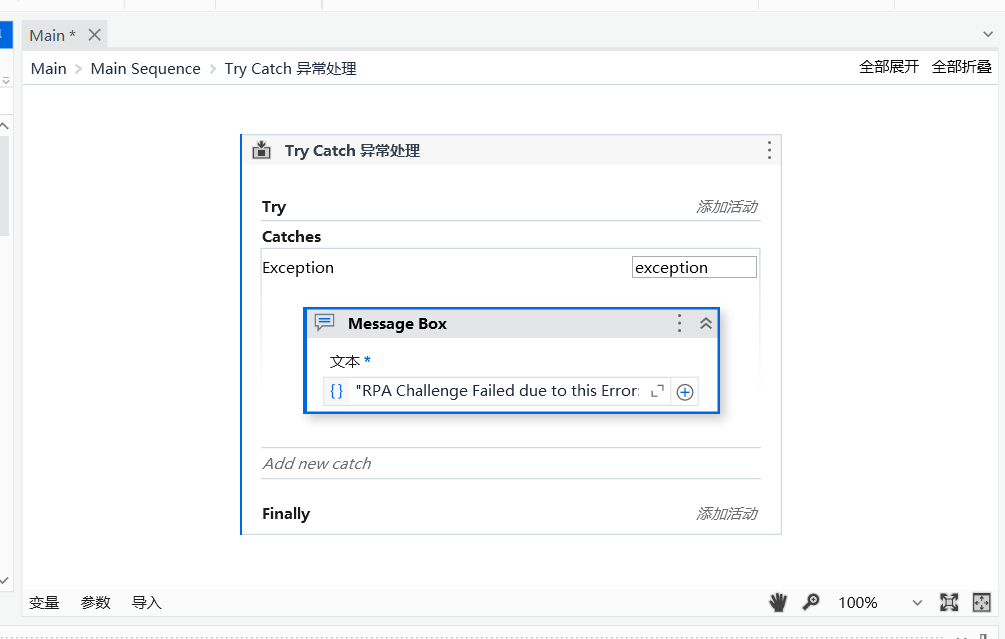Open the expanded expression editor icon
This screenshot has width=1005, height=639.
tap(657, 392)
